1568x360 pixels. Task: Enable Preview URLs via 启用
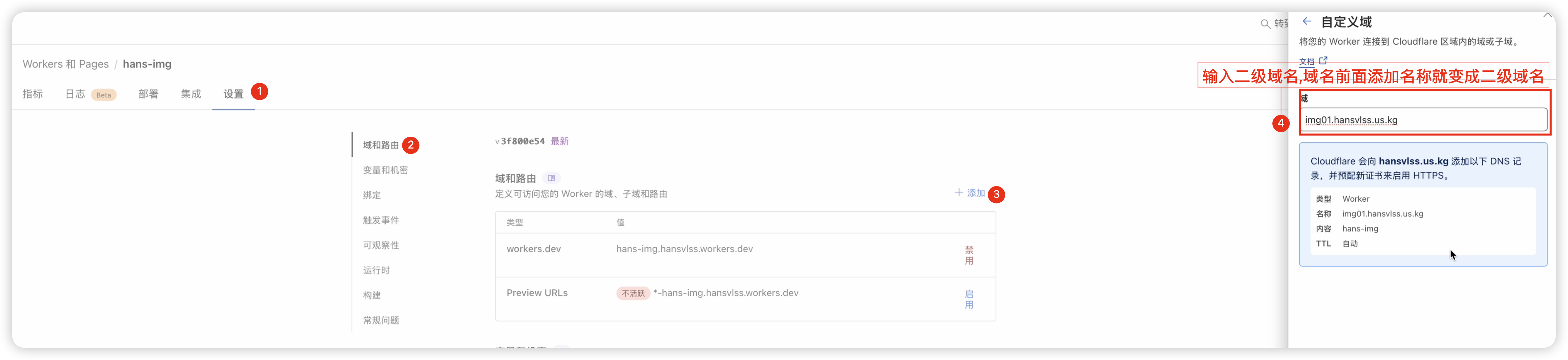tap(969, 299)
